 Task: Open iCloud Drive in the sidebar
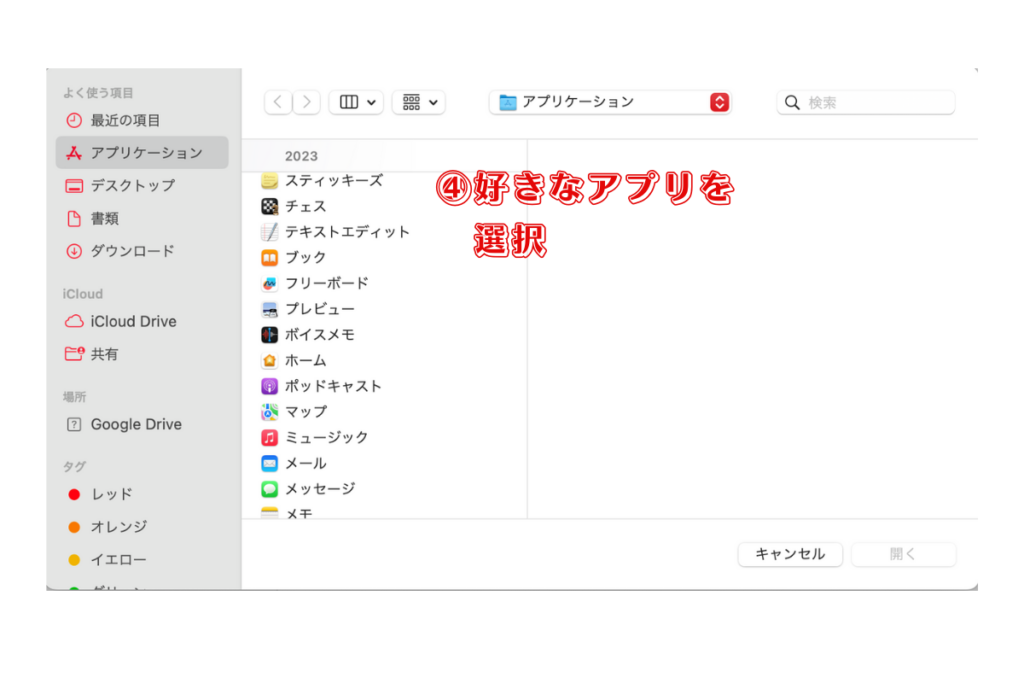click(x=133, y=321)
